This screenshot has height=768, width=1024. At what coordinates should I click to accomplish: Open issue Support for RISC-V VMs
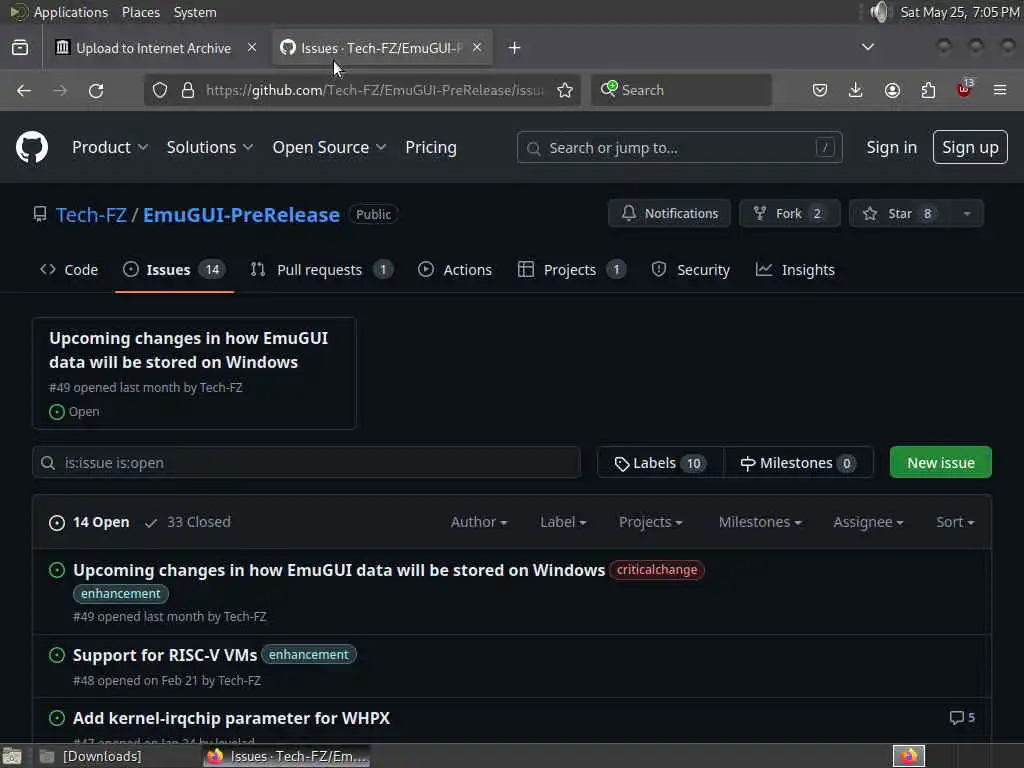tap(165, 655)
